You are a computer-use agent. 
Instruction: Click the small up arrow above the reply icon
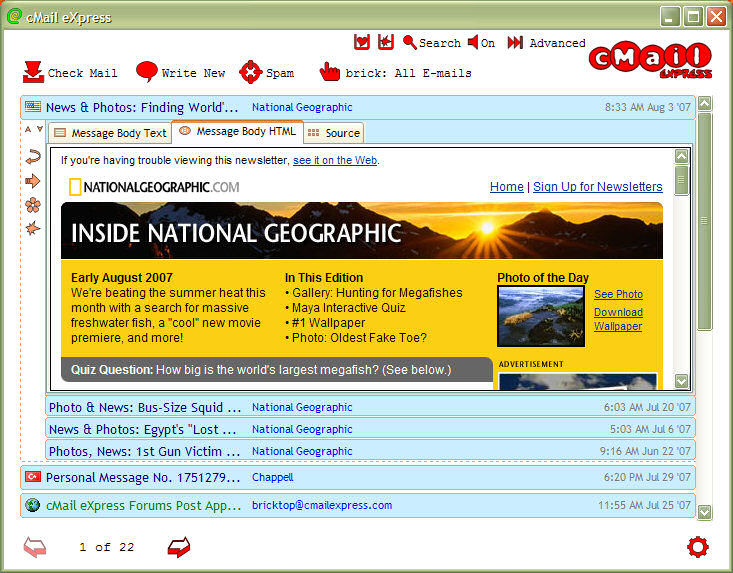[28, 129]
